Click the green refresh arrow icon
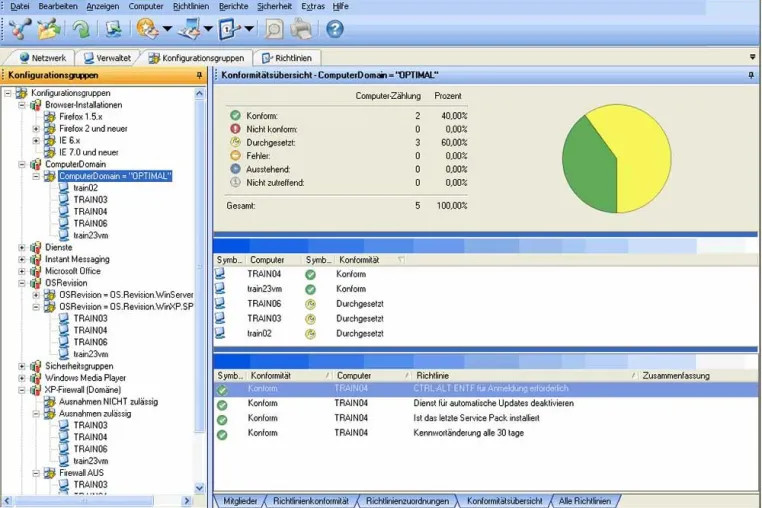762x508 pixels. click(x=81, y=29)
